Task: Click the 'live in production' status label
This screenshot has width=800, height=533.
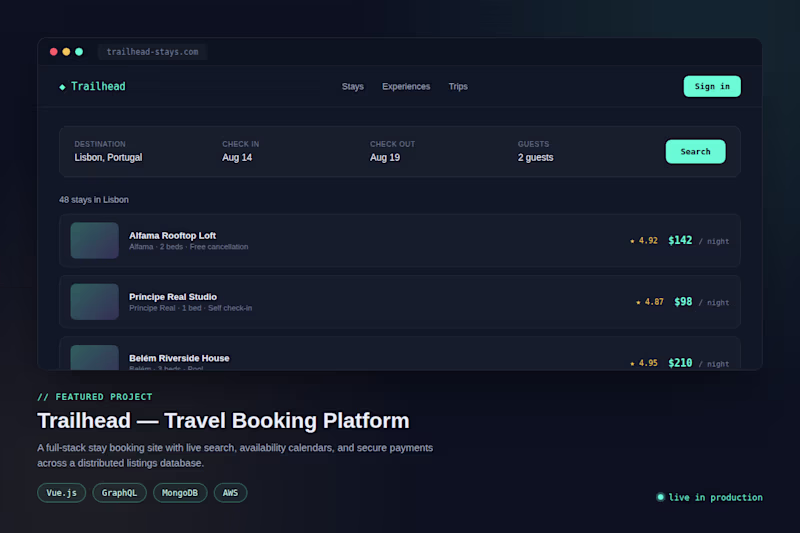Action: pos(715,497)
